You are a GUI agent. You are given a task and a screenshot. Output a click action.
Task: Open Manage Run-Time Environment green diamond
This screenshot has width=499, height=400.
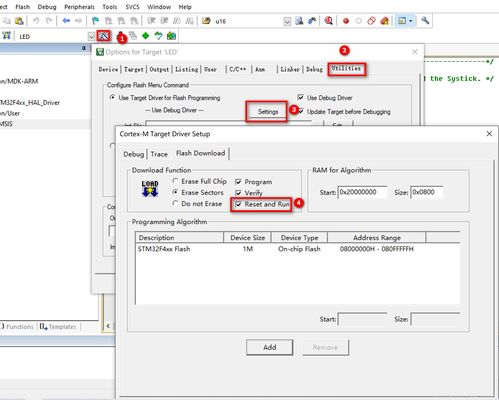coord(146,36)
